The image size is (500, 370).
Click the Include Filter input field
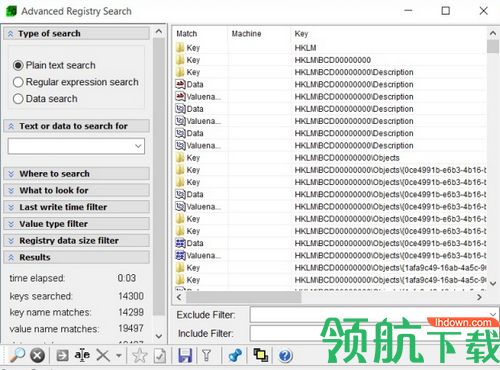374,333
